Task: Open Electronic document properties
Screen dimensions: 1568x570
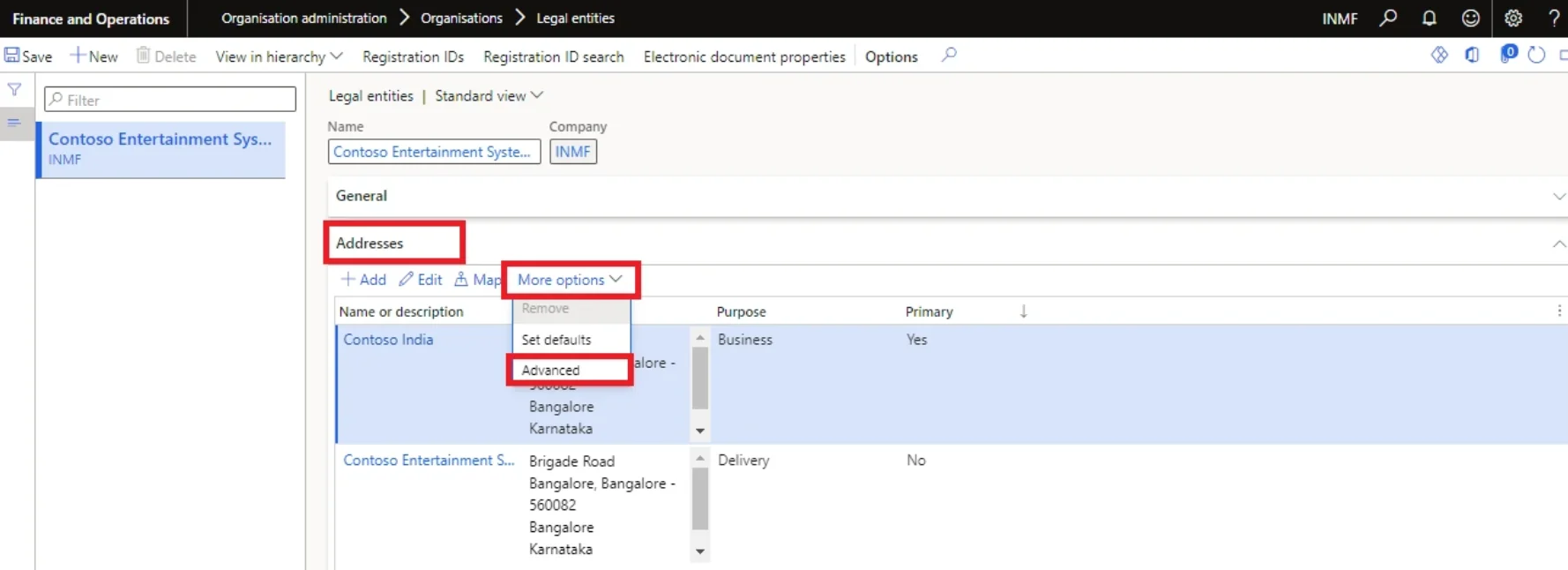Action: pyautogui.click(x=743, y=56)
